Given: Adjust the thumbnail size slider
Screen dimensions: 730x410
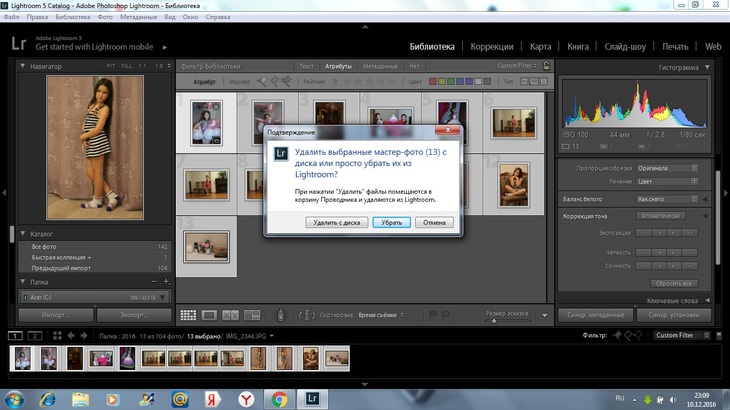Looking at the screenshot, I should tap(494, 321).
